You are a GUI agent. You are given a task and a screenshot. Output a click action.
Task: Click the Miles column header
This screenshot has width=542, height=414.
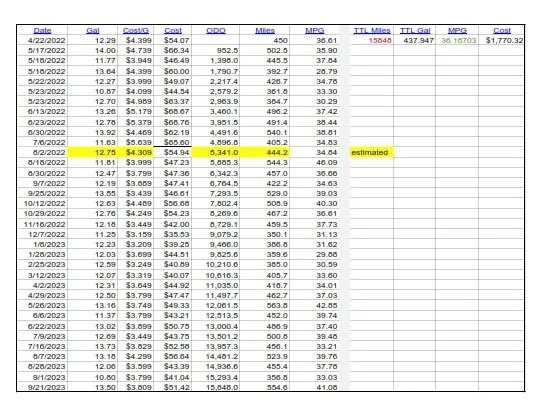coord(265,31)
